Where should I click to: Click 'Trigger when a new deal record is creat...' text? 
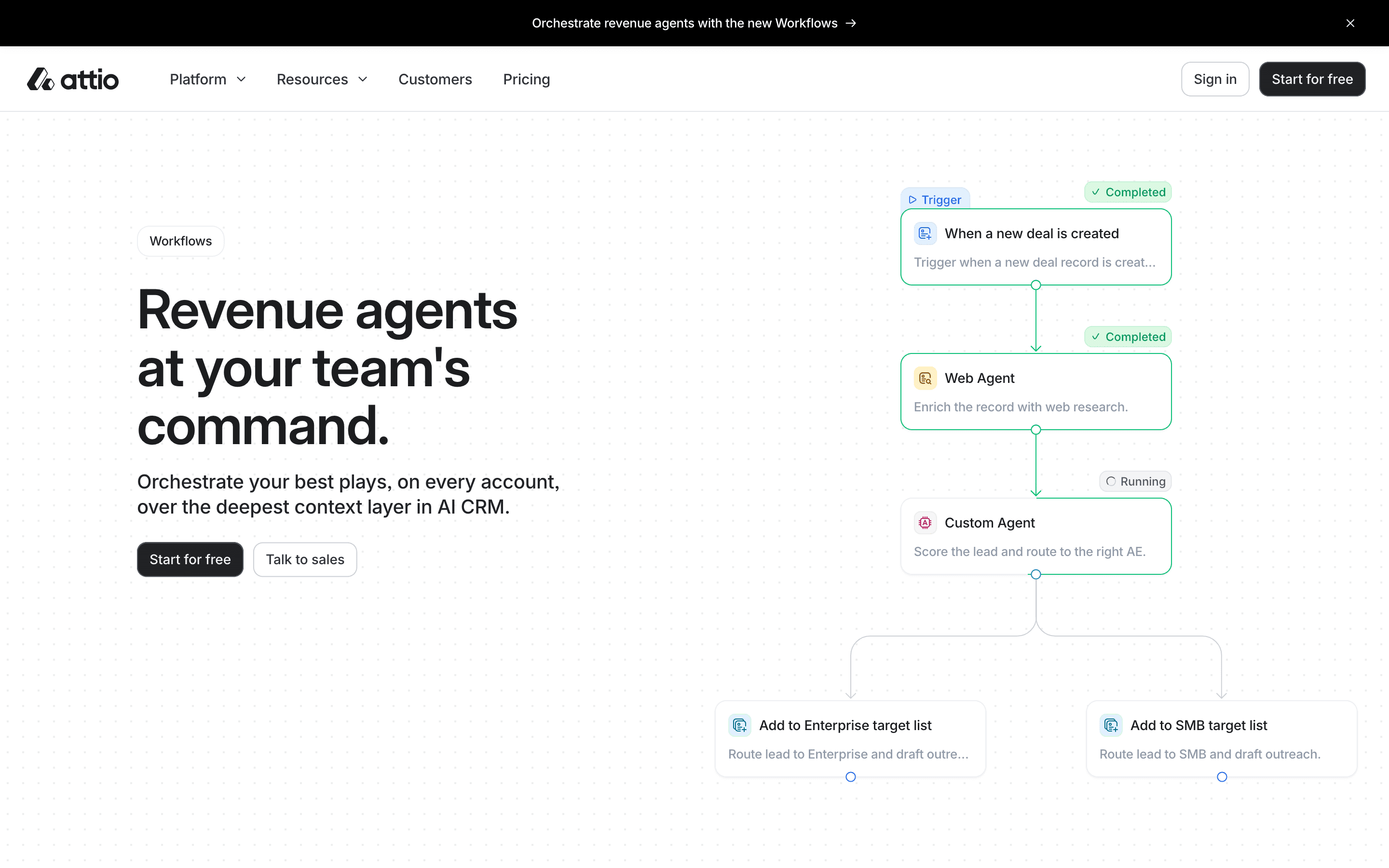(x=1035, y=262)
